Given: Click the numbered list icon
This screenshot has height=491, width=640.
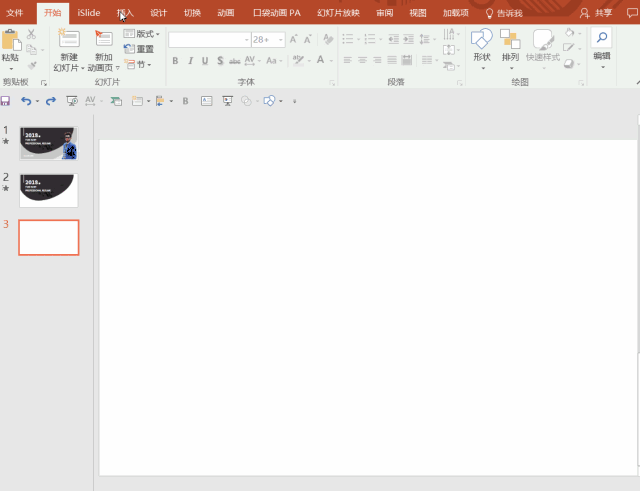Looking at the screenshot, I should point(370,39).
